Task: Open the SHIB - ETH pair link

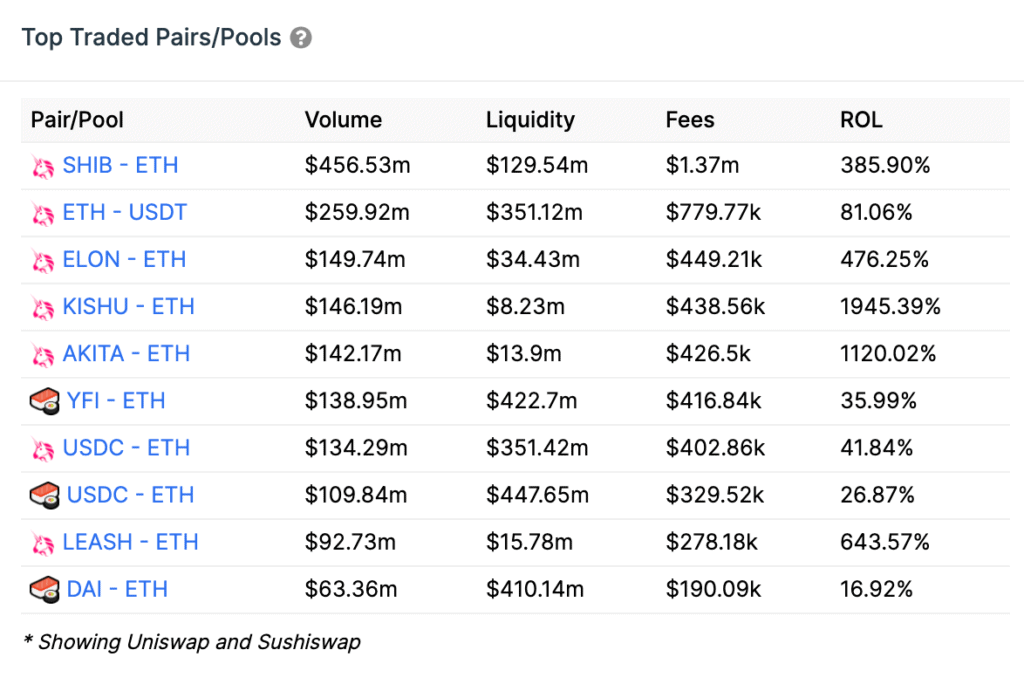Action: pyautogui.click(x=120, y=166)
